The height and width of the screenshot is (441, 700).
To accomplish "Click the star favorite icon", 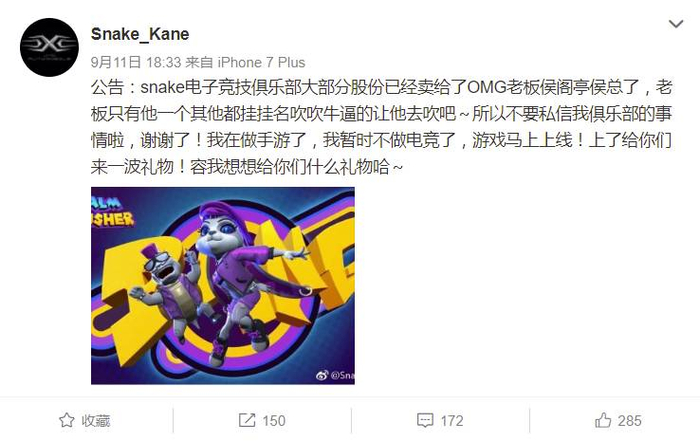I will (67, 420).
